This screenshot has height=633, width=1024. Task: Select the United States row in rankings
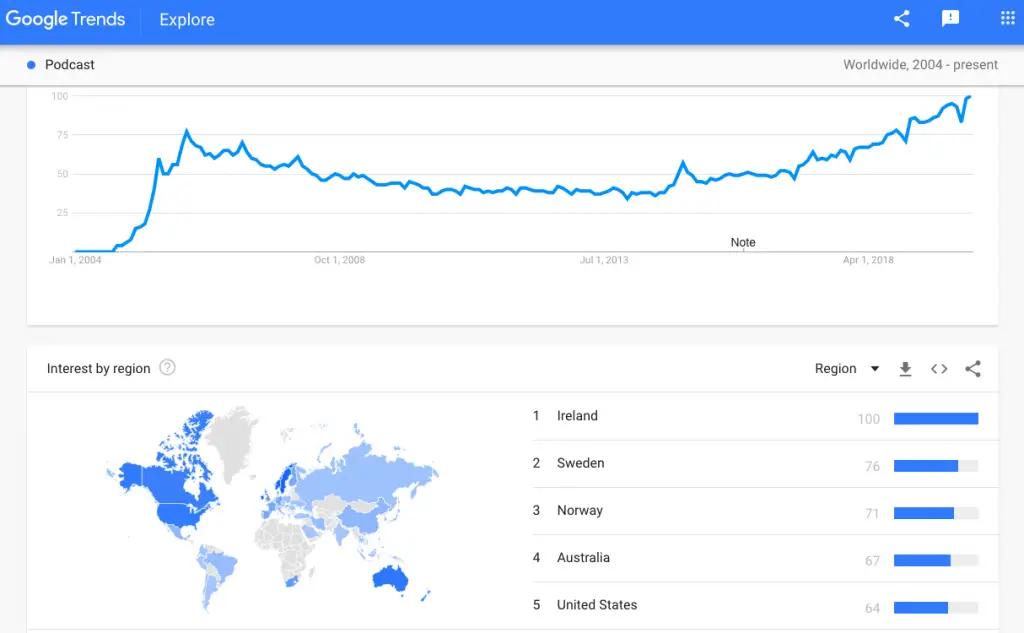point(765,606)
